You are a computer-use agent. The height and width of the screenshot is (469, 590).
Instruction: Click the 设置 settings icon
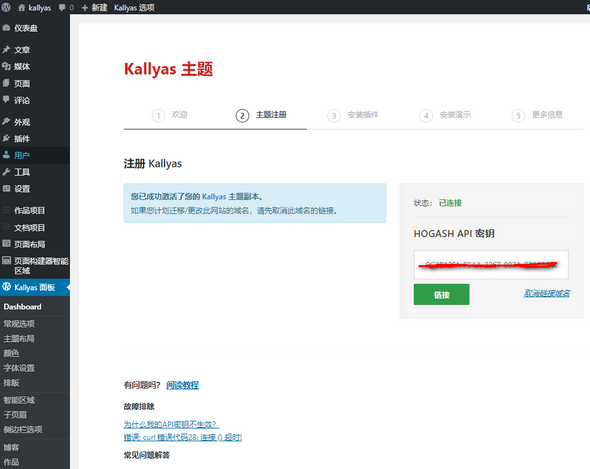tap(6, 188)
